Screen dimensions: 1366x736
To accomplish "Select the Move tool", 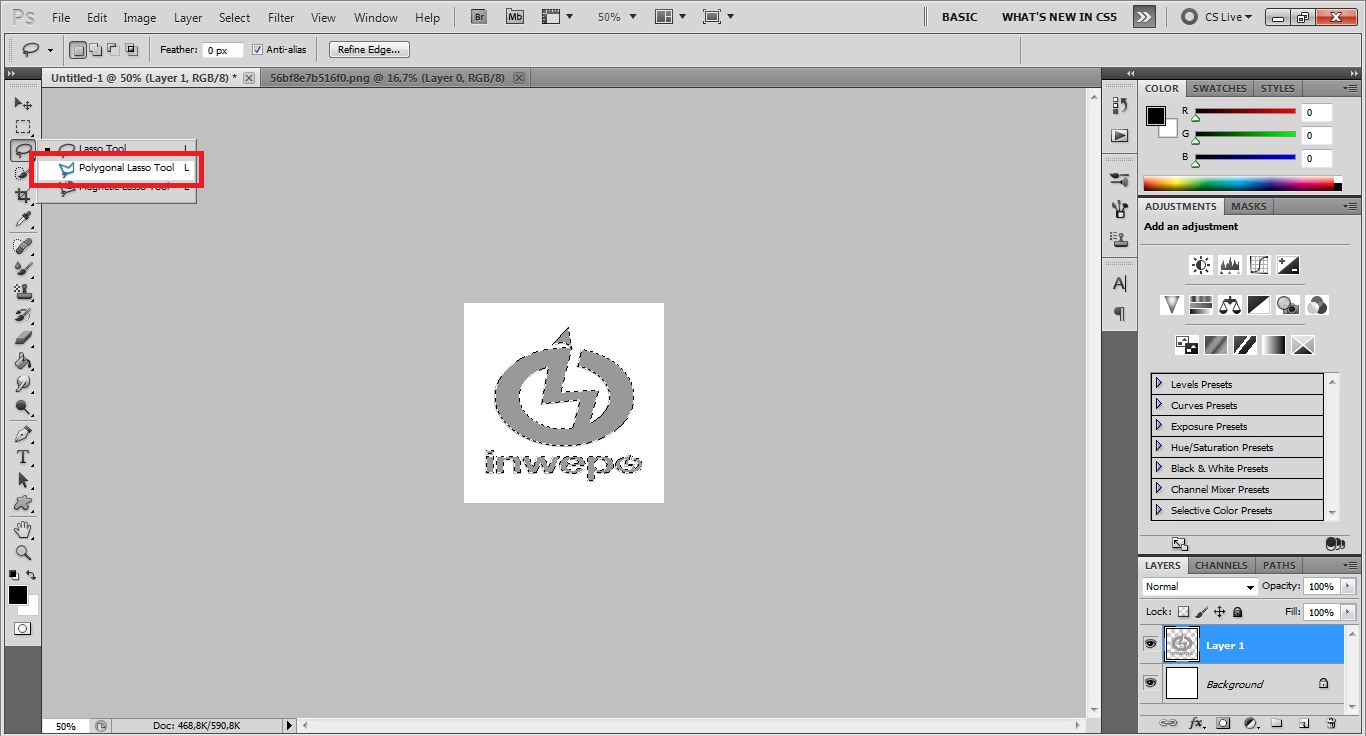I will (x=22, y=104).
